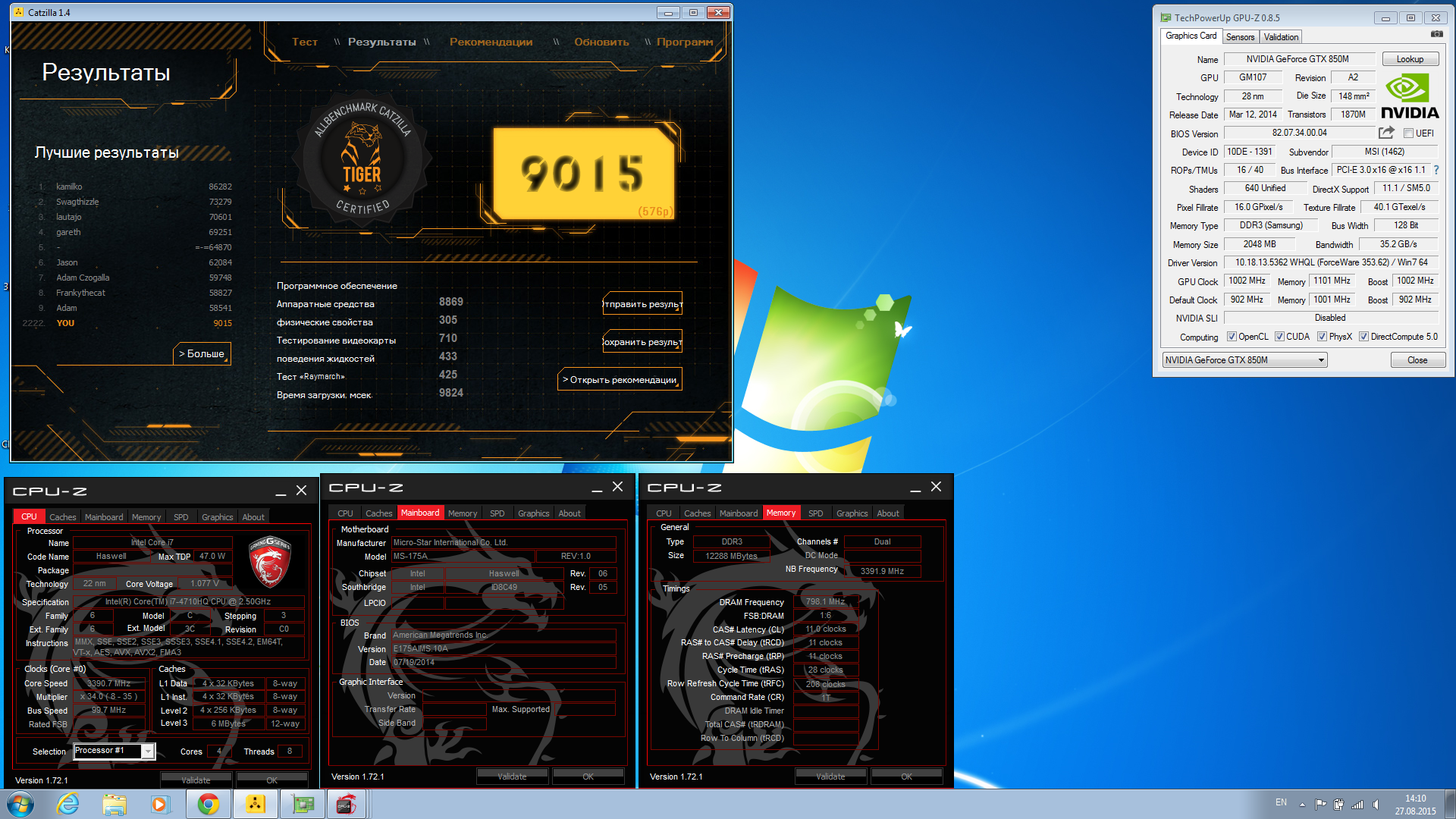Click the GPU-Z title bar app icon

click(x=1166, y=17)
